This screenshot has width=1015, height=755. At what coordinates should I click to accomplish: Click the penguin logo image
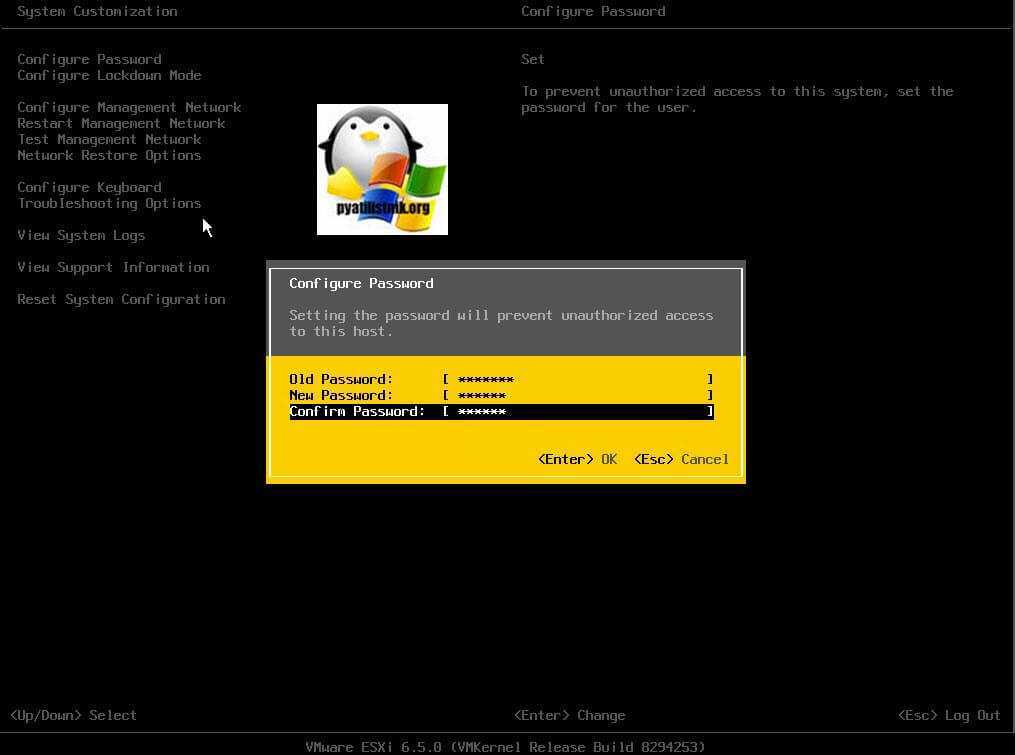coord(382,169)
